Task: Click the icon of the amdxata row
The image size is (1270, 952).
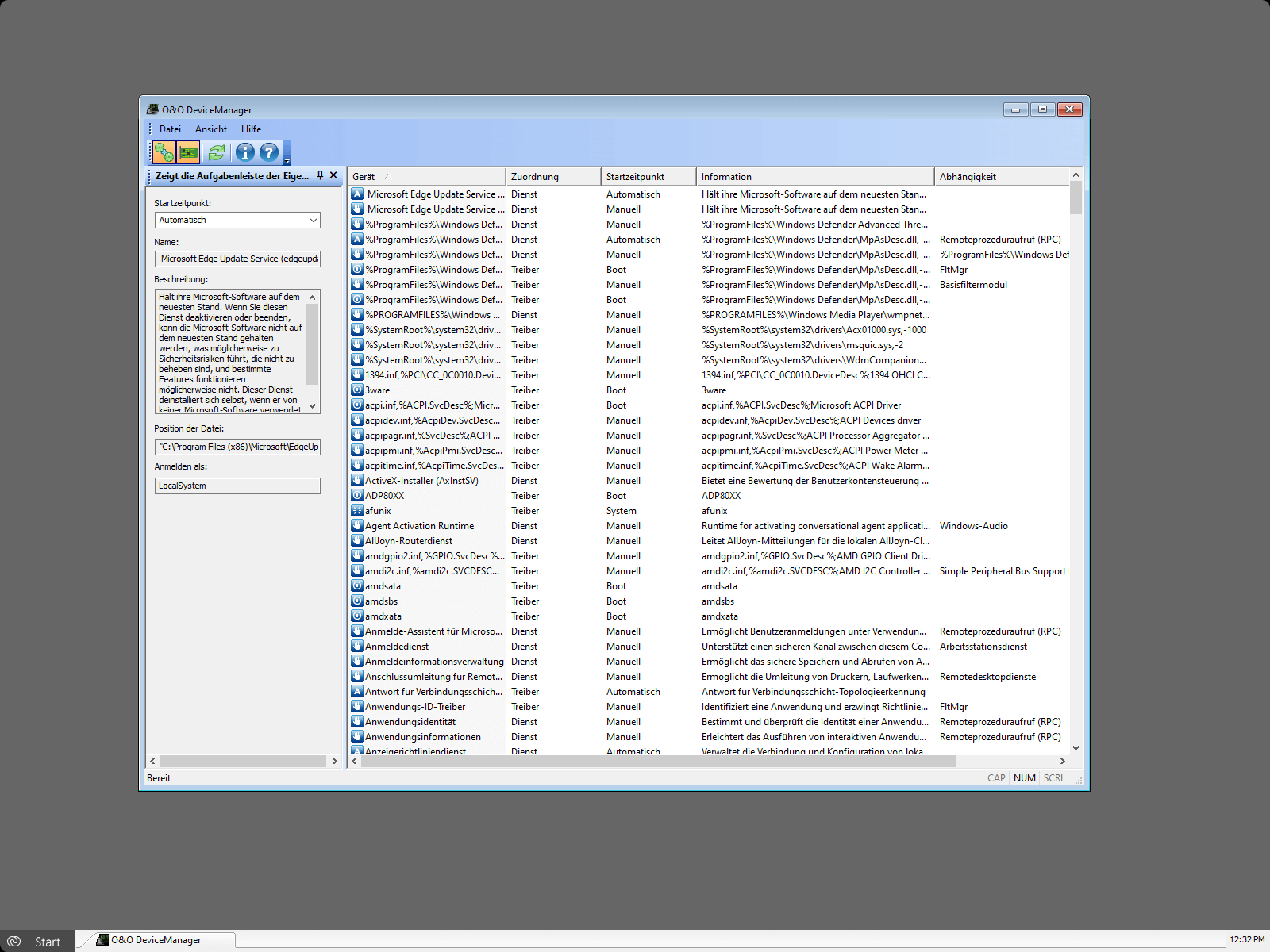Action: coord(357,616)
